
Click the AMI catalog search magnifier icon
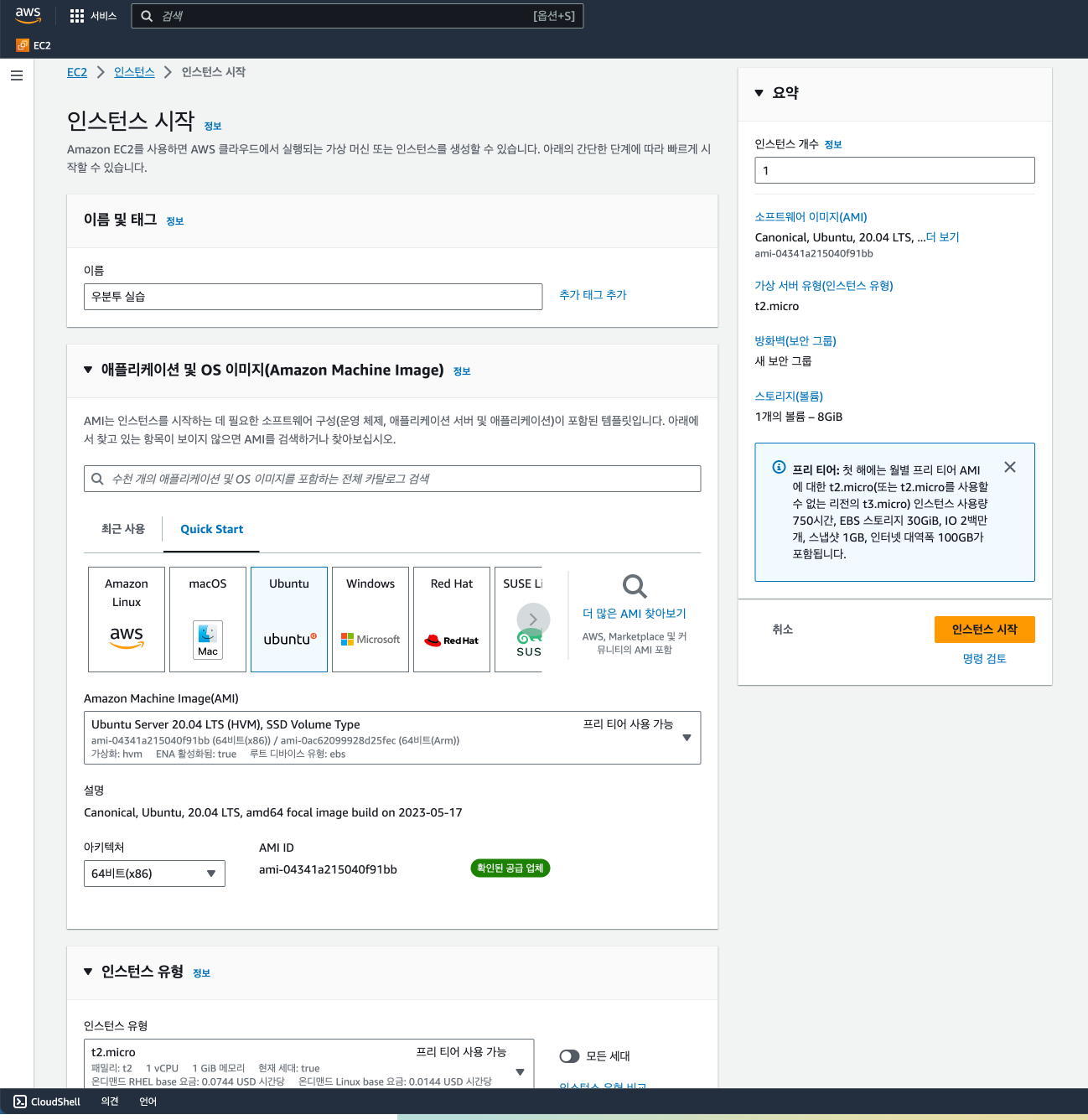(x=97, y=479)
